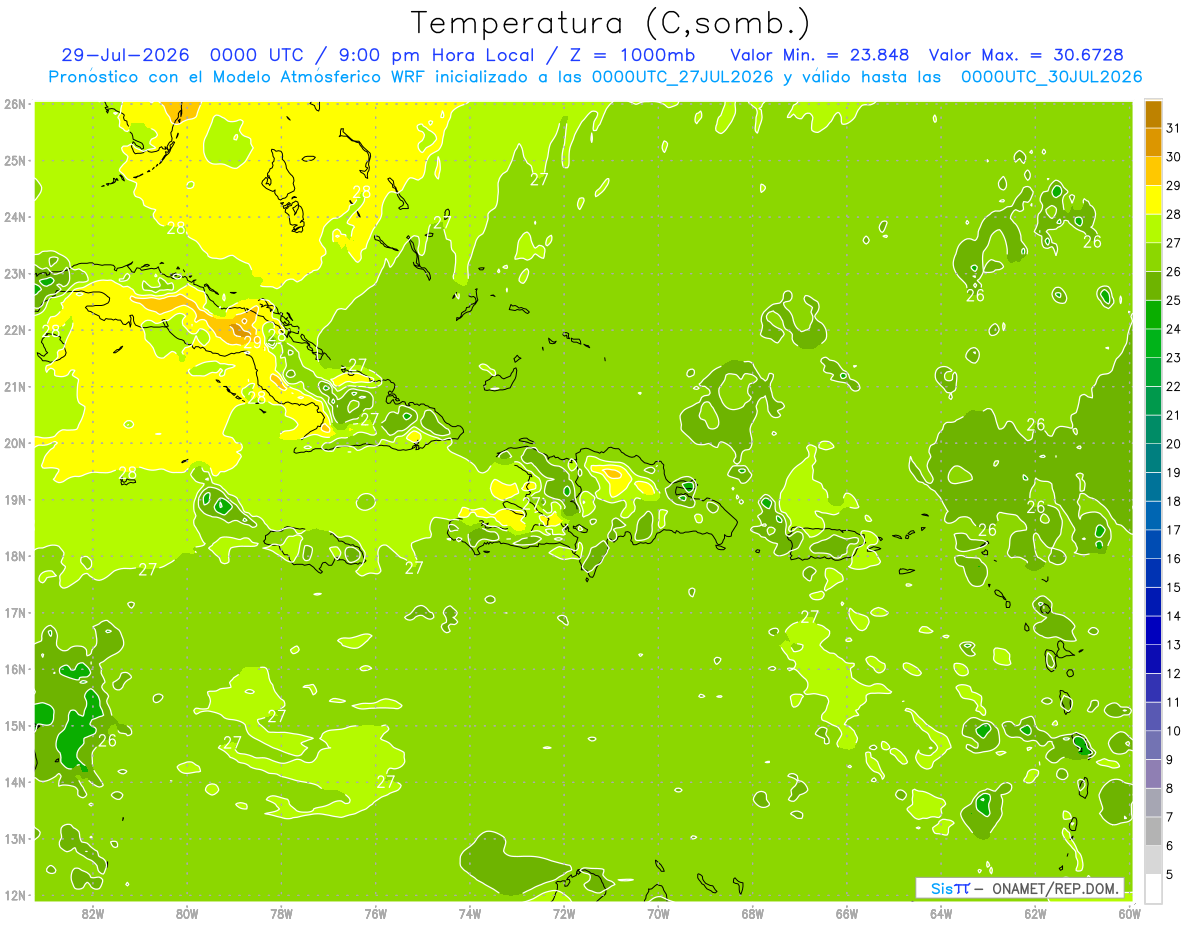Screen dimensions: 1200x927
Task: Click the legend swatch between 30 and 31
Action: pos(1153,142)
